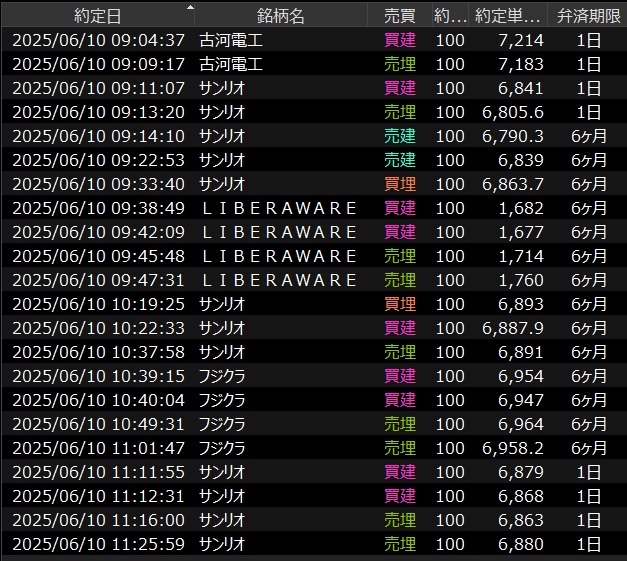Click price 1,714 cell
This screenshot has width=627, height=561.
[x=521, y=256]
